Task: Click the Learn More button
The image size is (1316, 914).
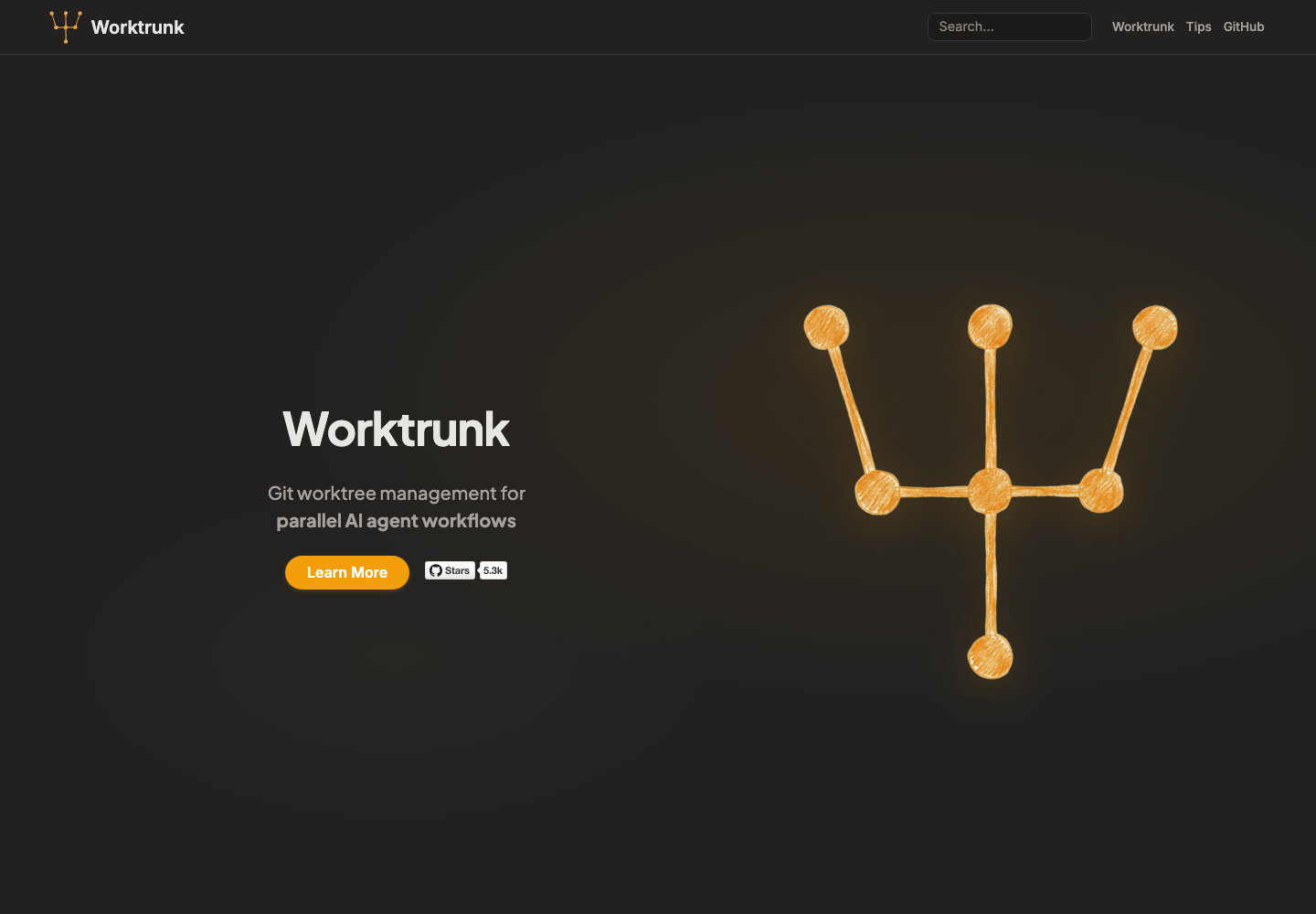Action: [x=347, y=572]
